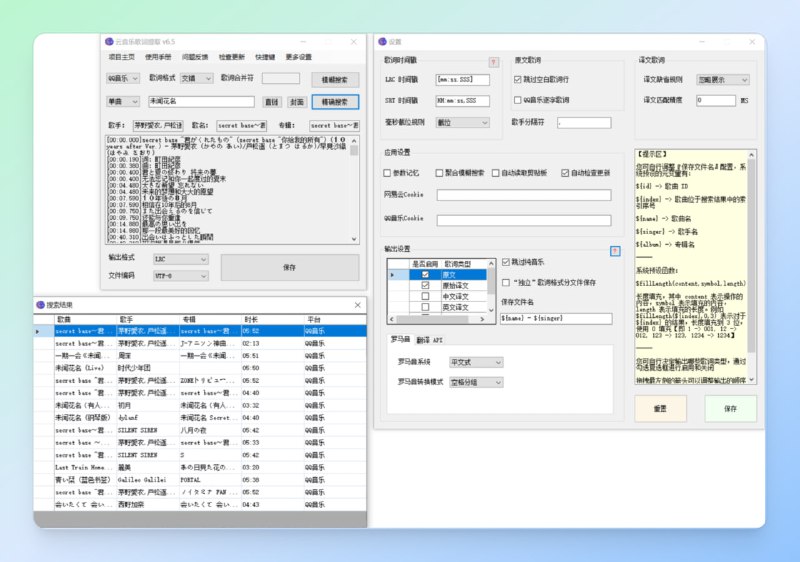Enable the 参数记忆 checkbox

[x=389, y=173]
